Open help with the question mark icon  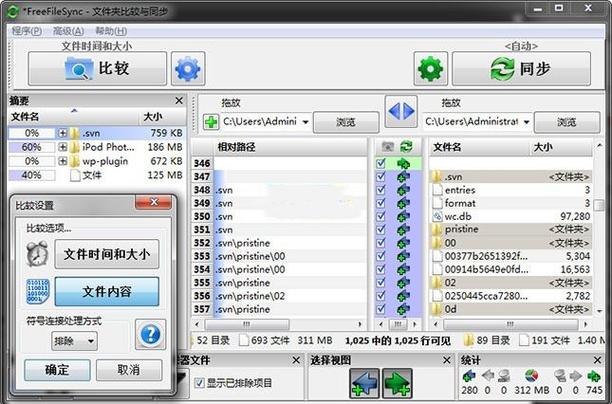click(x=150, y=334)
